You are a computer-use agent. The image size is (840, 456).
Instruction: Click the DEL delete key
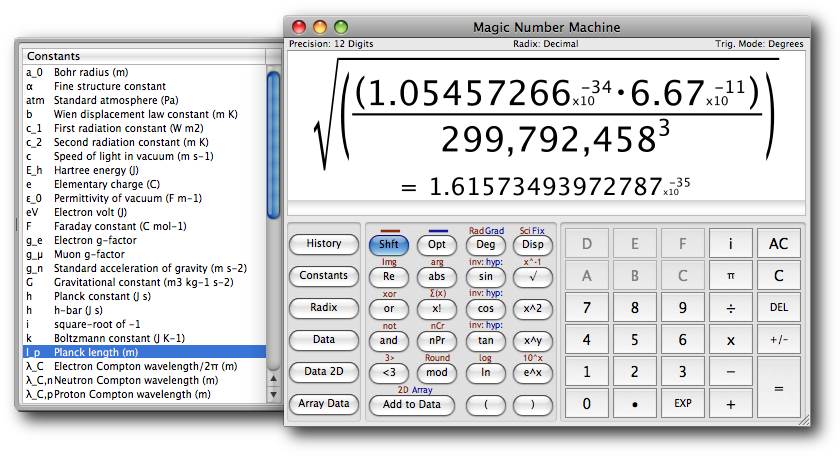point(779,308)
